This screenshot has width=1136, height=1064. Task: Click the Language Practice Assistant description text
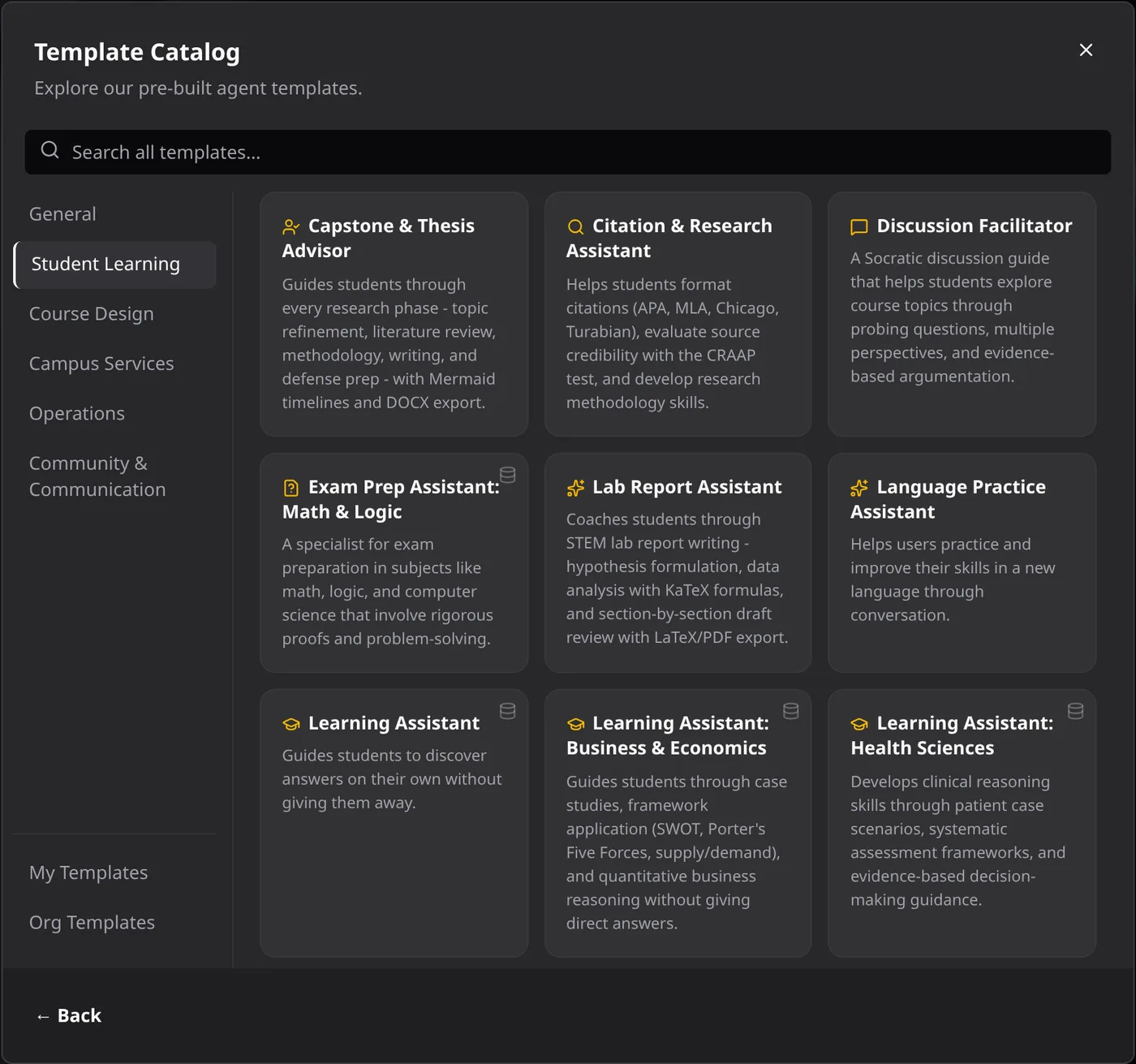pos(953,580)
